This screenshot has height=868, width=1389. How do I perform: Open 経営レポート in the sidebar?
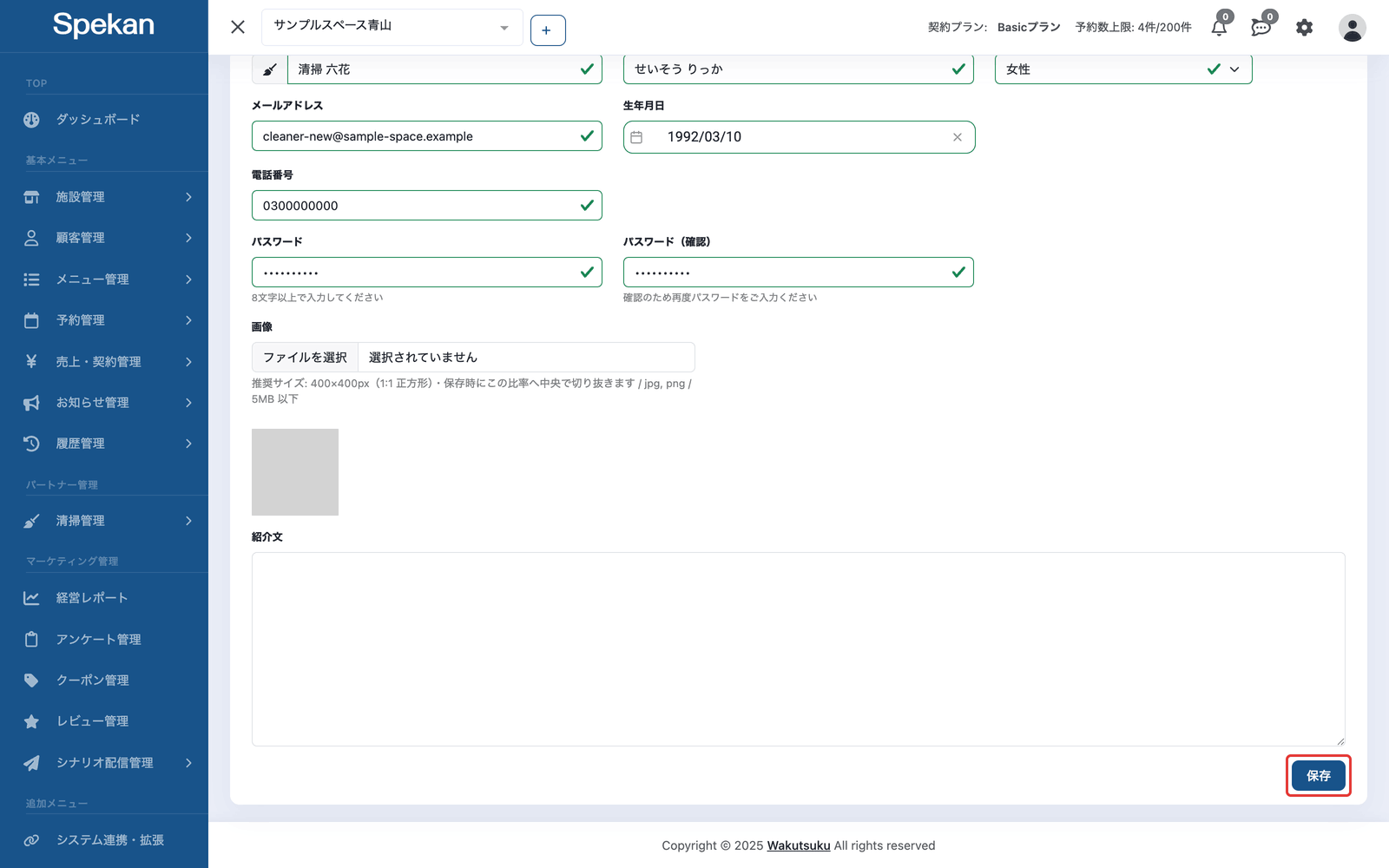pos(104,598)
